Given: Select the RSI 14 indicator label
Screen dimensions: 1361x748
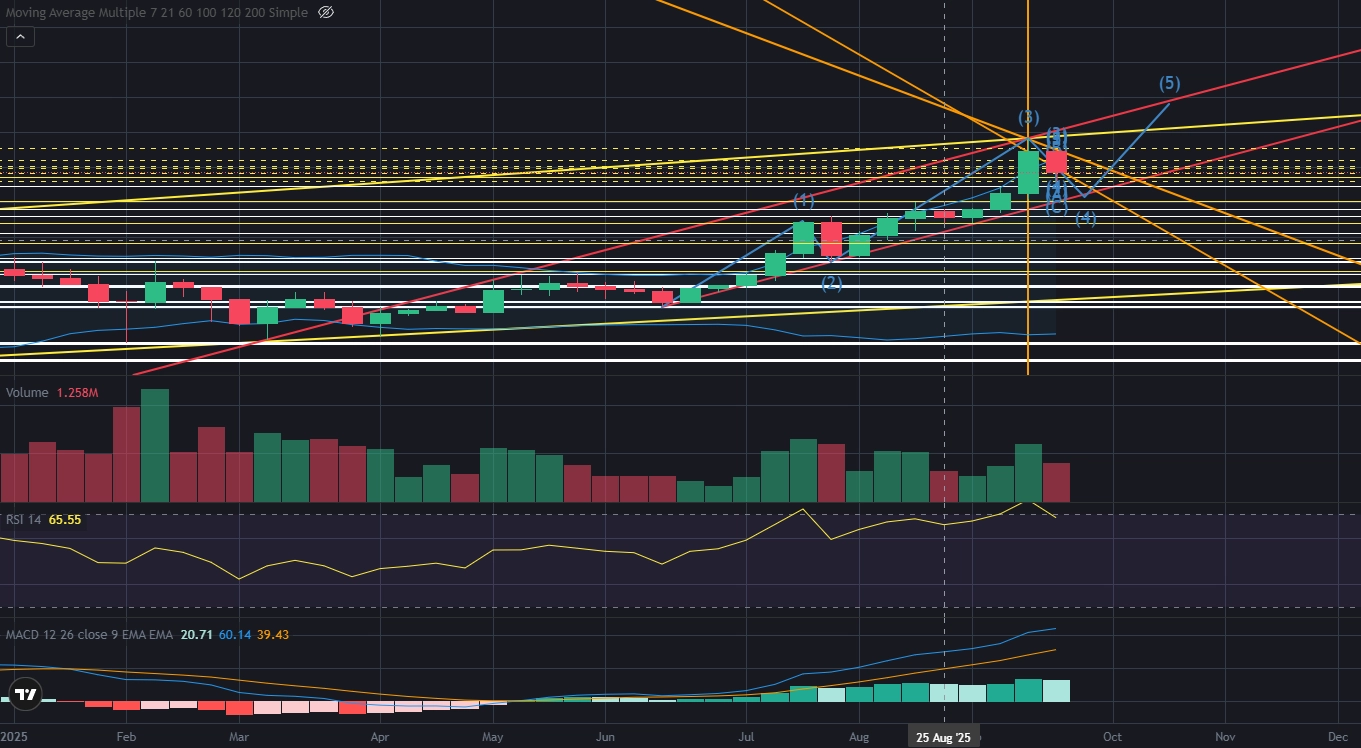Looking at the screenshot, I should [x=23, y=520].
